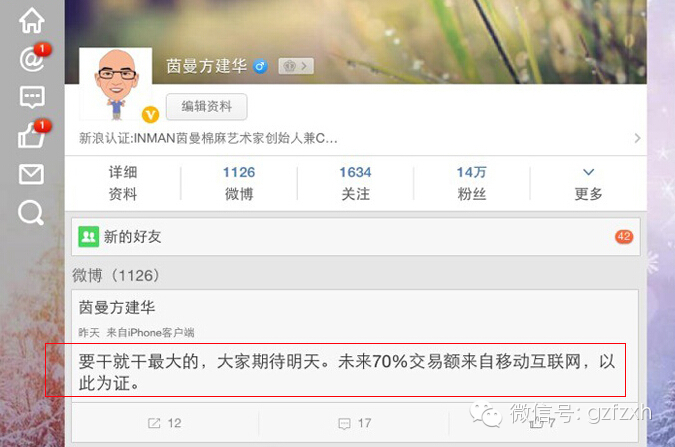675x447 pixels.
Task: Click the male gender badge icon
Action: 260,66
